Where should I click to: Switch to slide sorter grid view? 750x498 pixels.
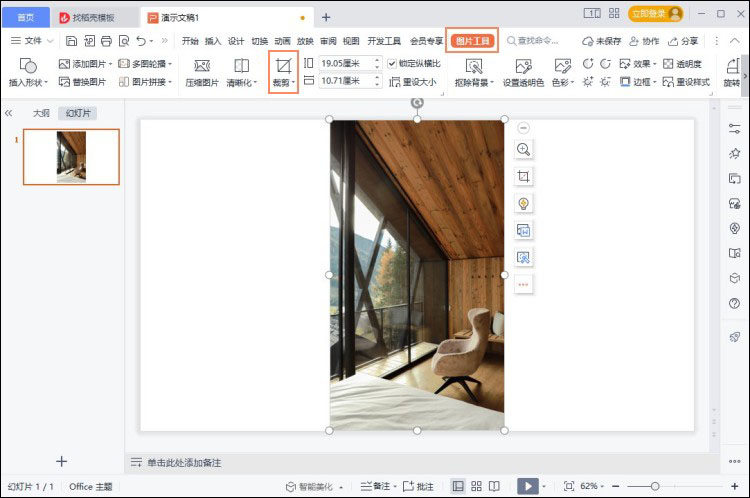(x=476, y=486)
